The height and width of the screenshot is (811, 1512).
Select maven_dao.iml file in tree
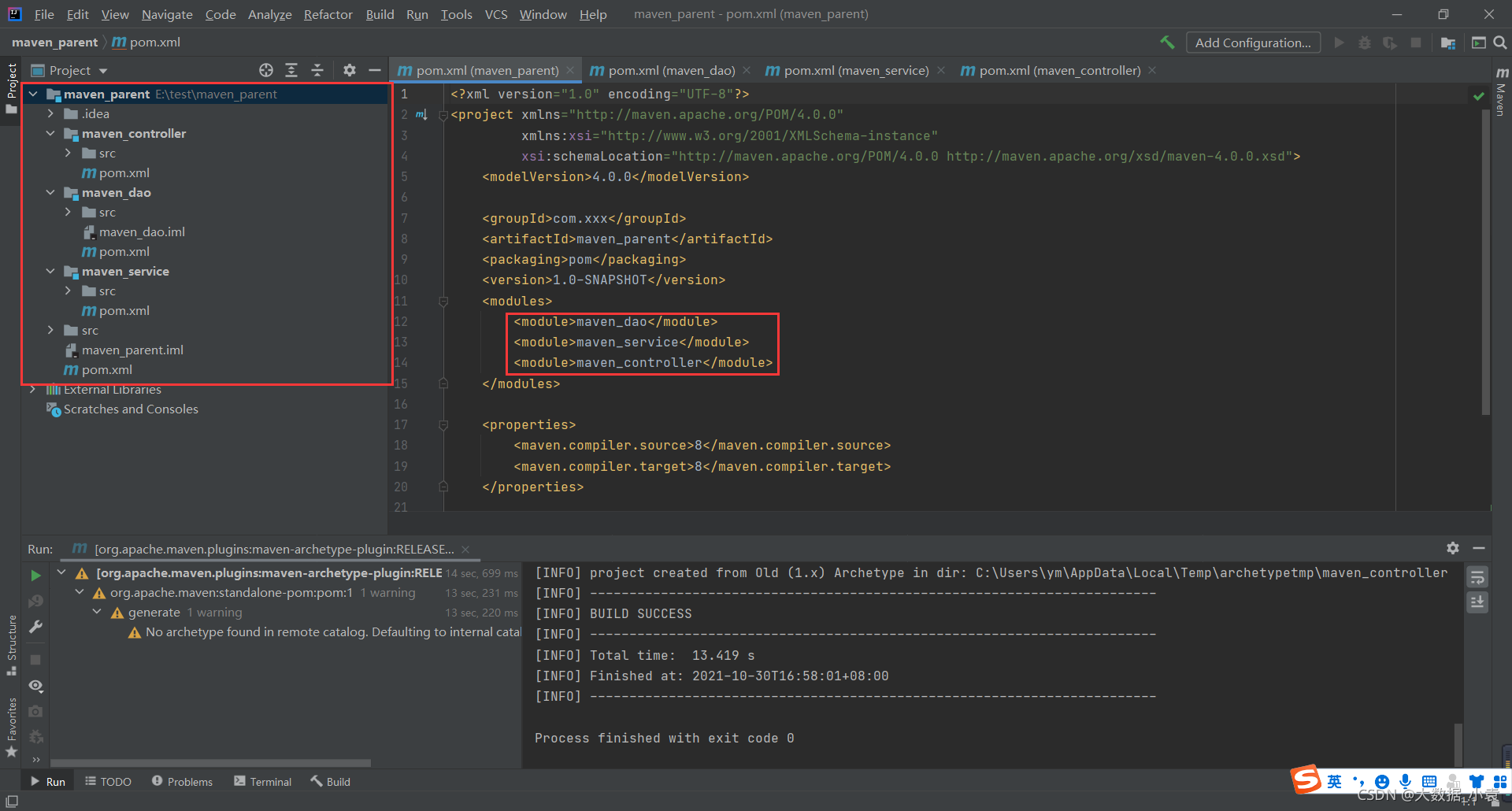point(142,231)
